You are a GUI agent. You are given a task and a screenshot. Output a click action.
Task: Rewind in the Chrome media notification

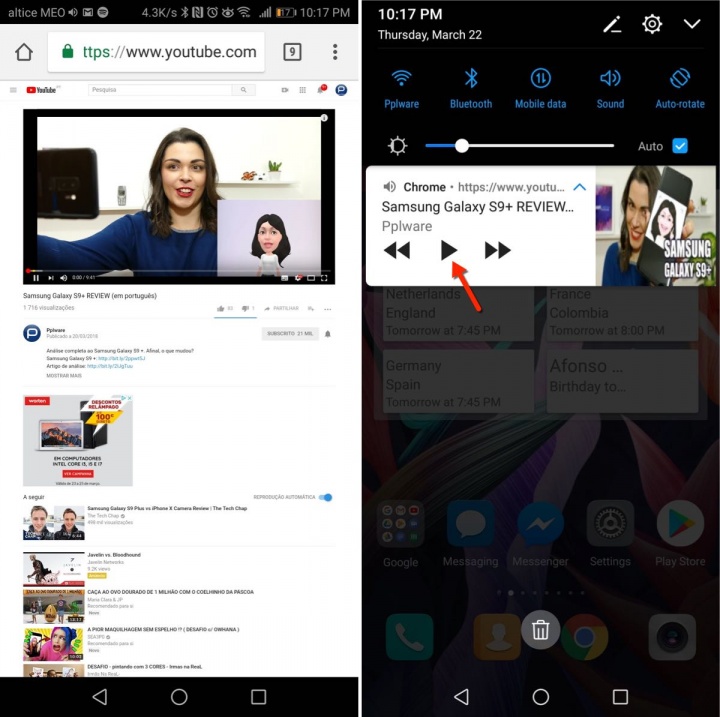[x=397, y=250]
